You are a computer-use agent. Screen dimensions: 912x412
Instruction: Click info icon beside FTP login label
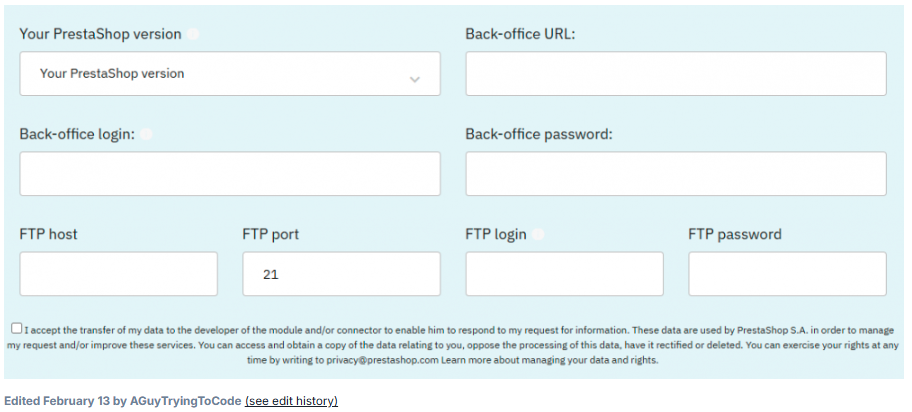[538, 235]
